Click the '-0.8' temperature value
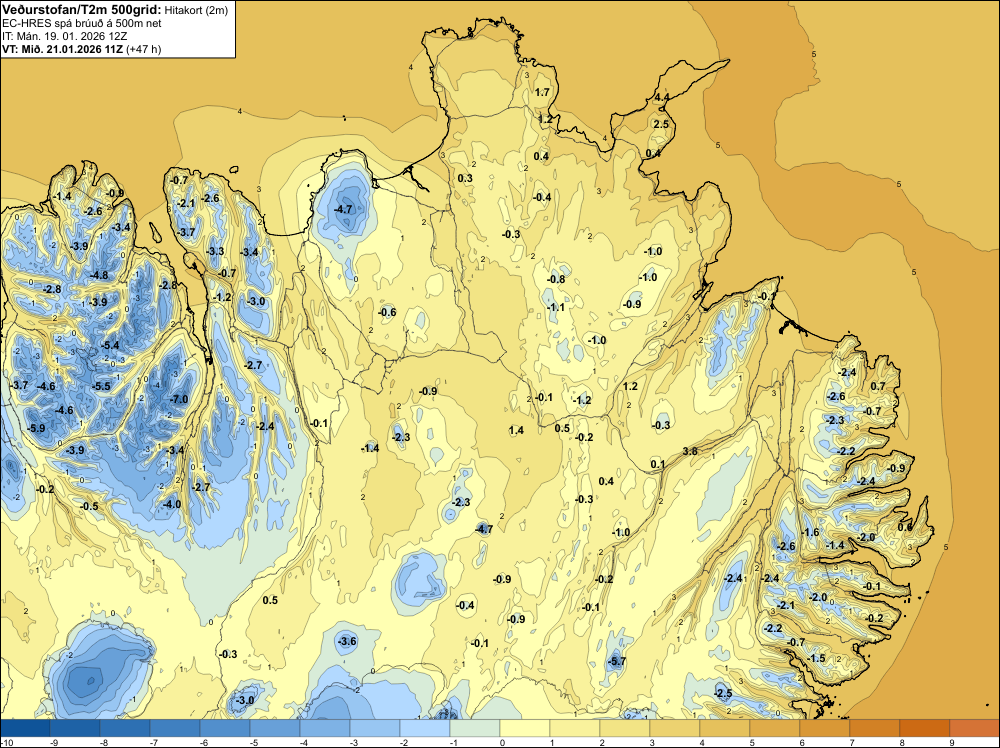The image size is (1000, 748). point(556,279)
